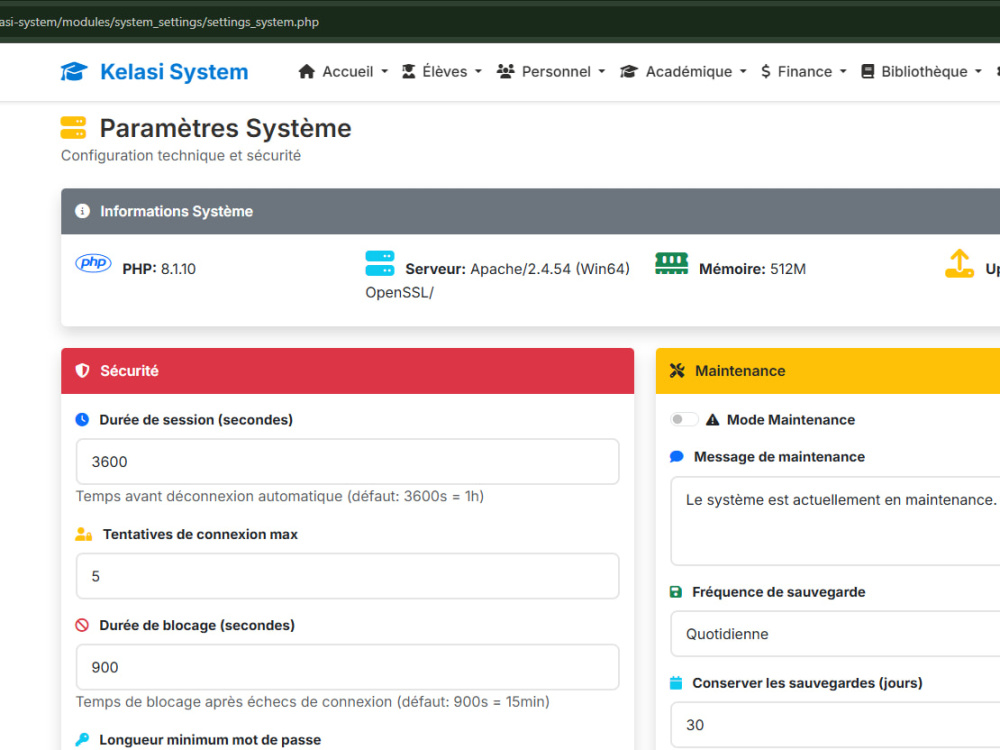Expand the caret next to Élèves

(478, 71)
